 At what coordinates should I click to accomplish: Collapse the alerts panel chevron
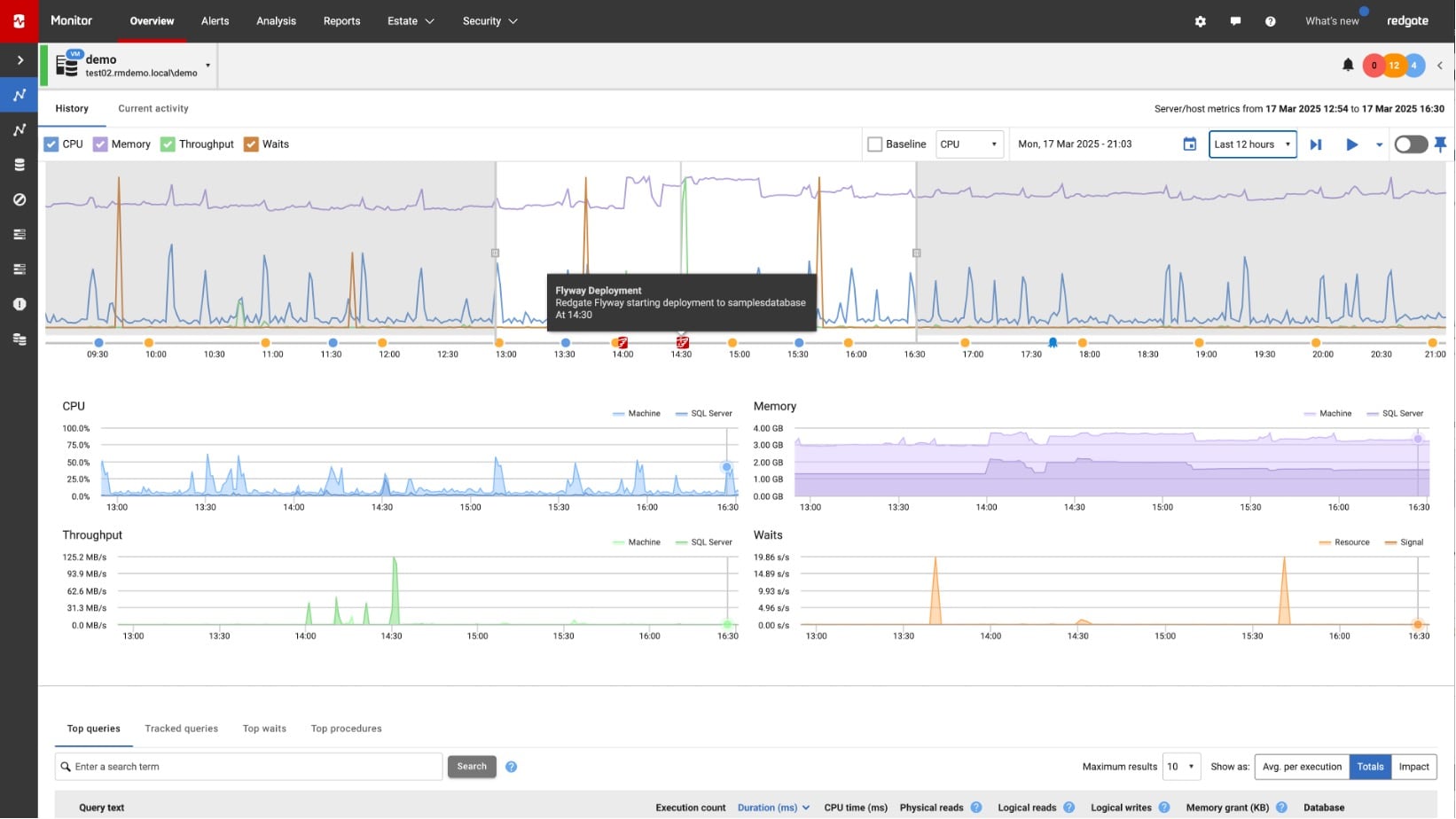1440,66
